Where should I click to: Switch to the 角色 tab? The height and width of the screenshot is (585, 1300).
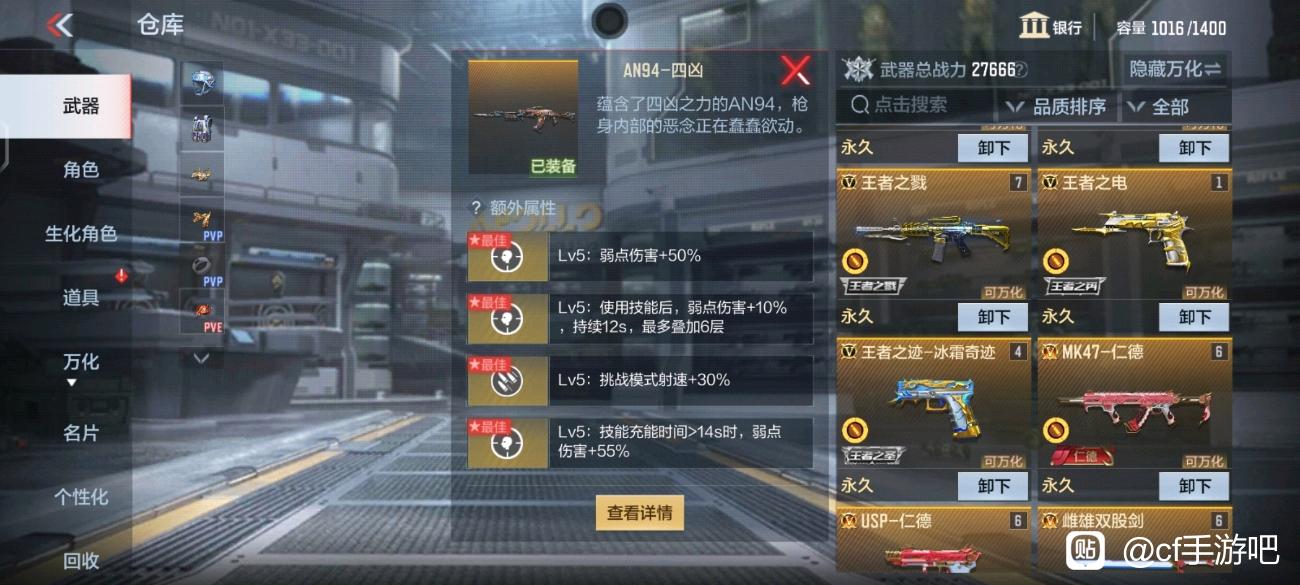[81, 170]
